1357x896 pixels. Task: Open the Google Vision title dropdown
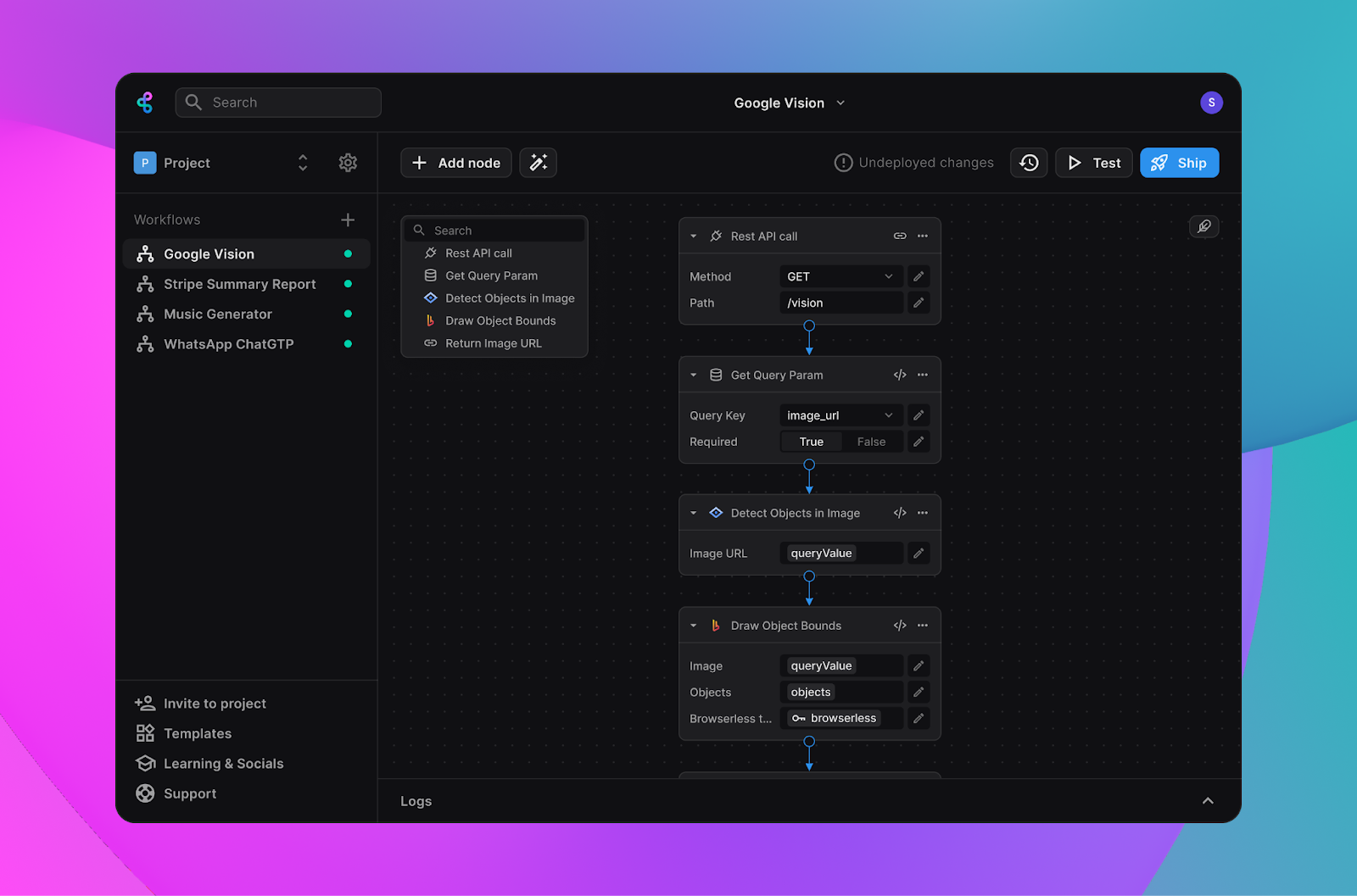pos(789,103)
